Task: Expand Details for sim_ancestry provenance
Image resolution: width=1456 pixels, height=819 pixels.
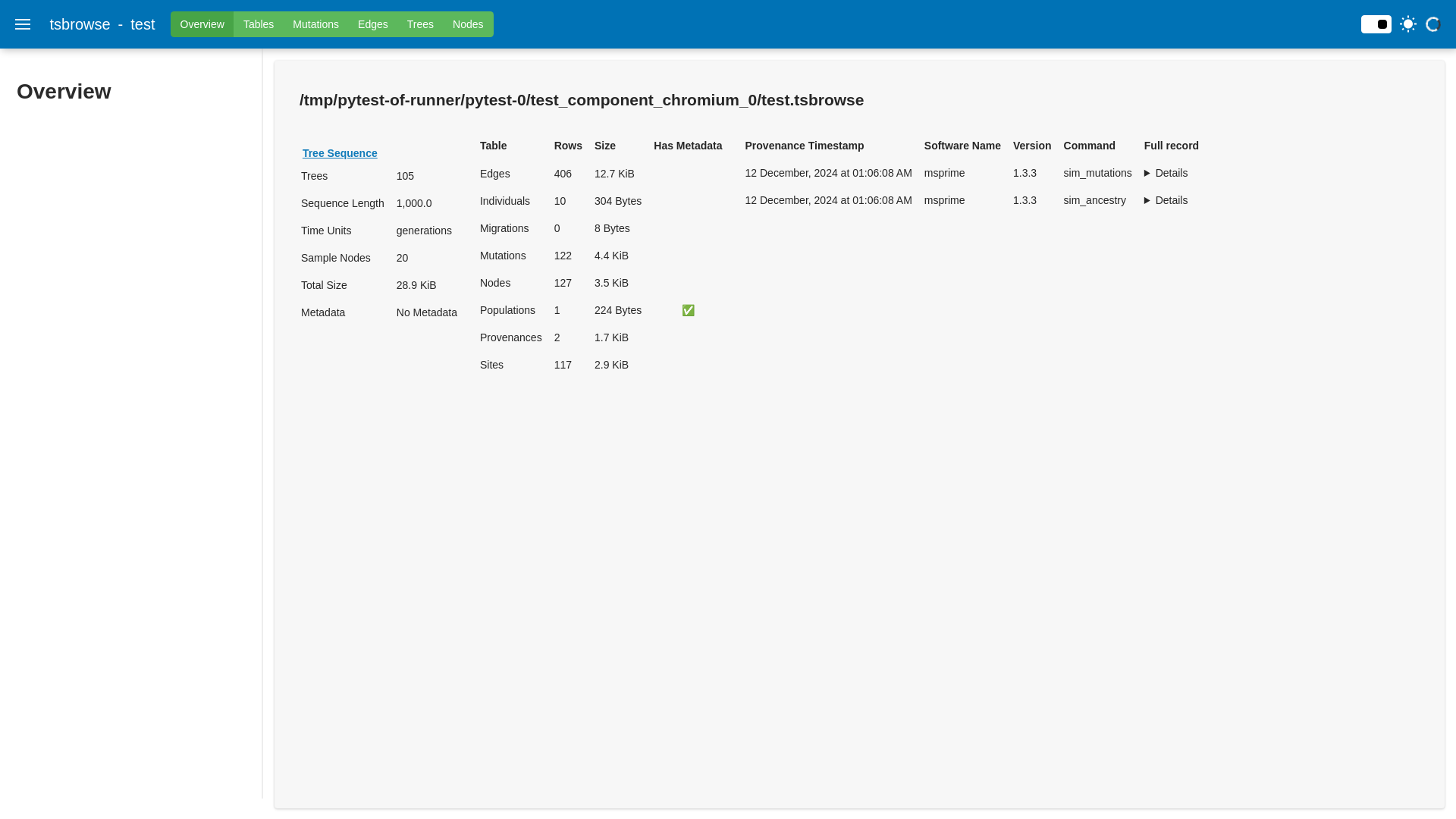Action: pyautogui.click(x=1166, y=200)
